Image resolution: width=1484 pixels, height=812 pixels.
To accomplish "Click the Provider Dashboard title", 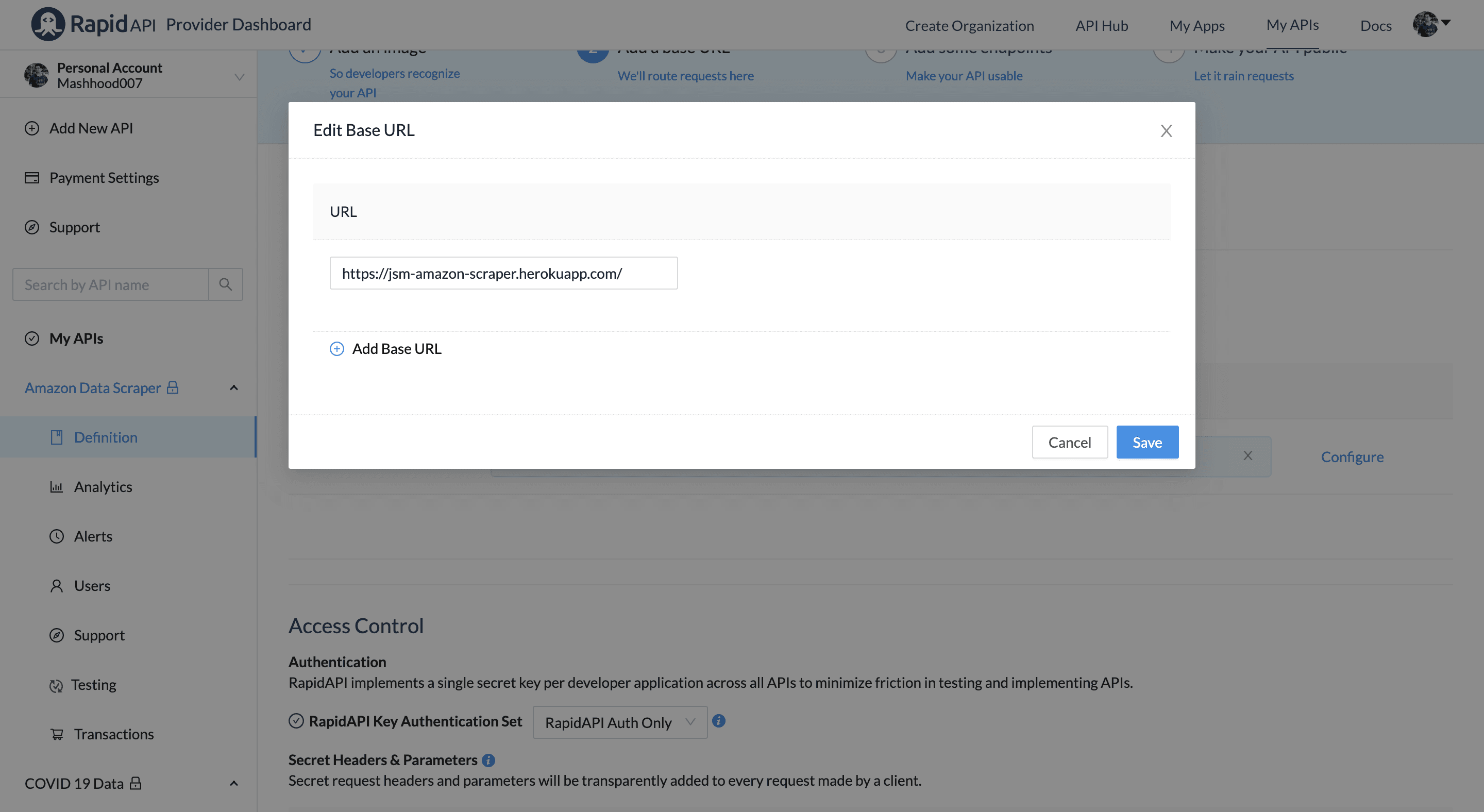I will (x=239, y=24).
